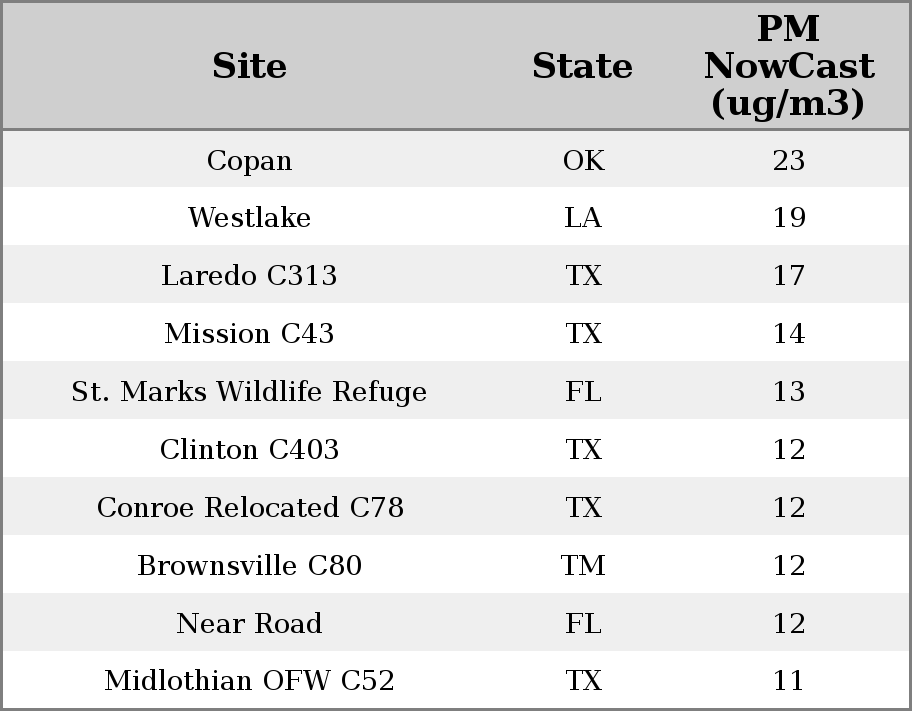Select the Near Road site cell

tap(249, 623)
